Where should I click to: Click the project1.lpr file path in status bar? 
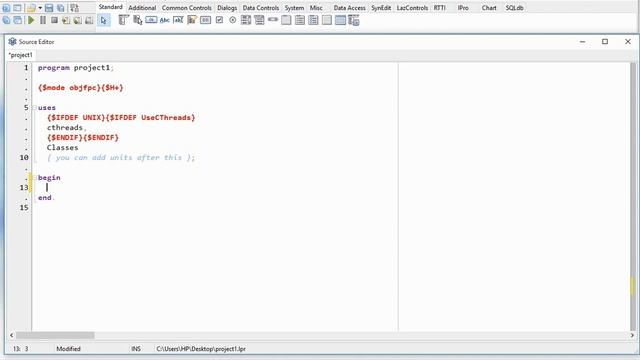coord(201,349)
